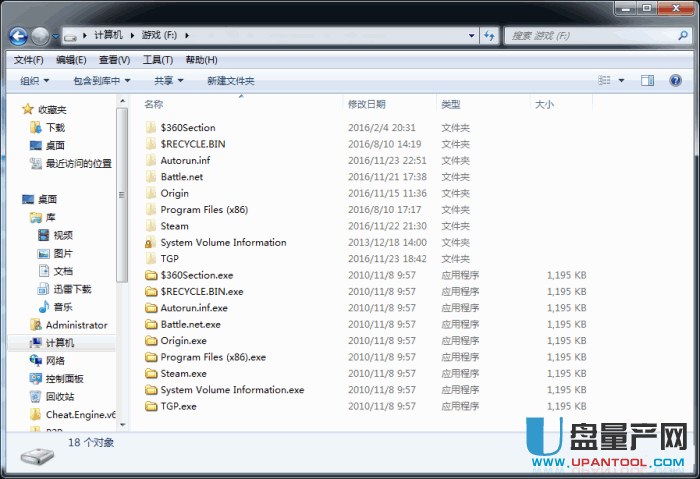Open the 视频 library
The height and width of the screenshot is (479, 700).
click(x=55, y=235)
